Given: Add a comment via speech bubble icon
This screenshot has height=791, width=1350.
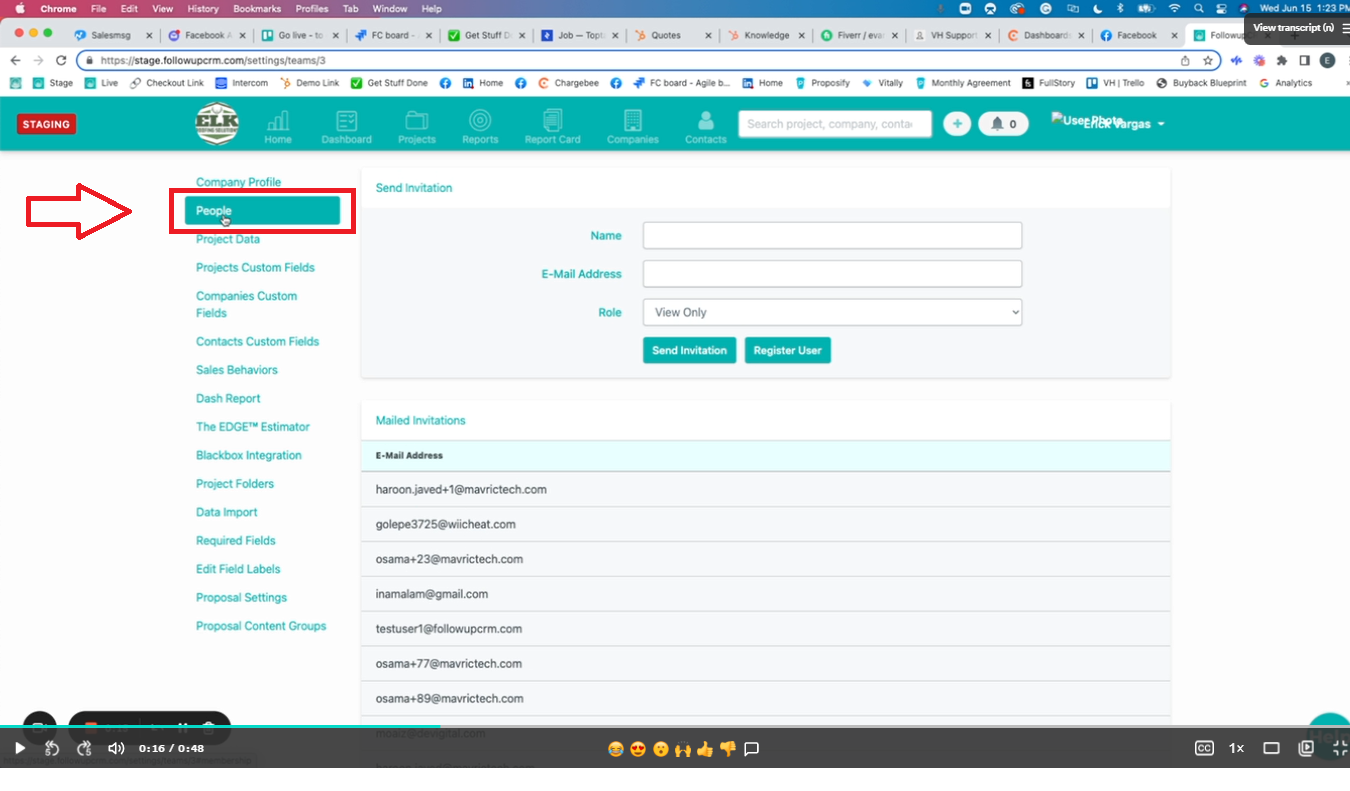Looking at the screenshot, I should tap(752, 749).
